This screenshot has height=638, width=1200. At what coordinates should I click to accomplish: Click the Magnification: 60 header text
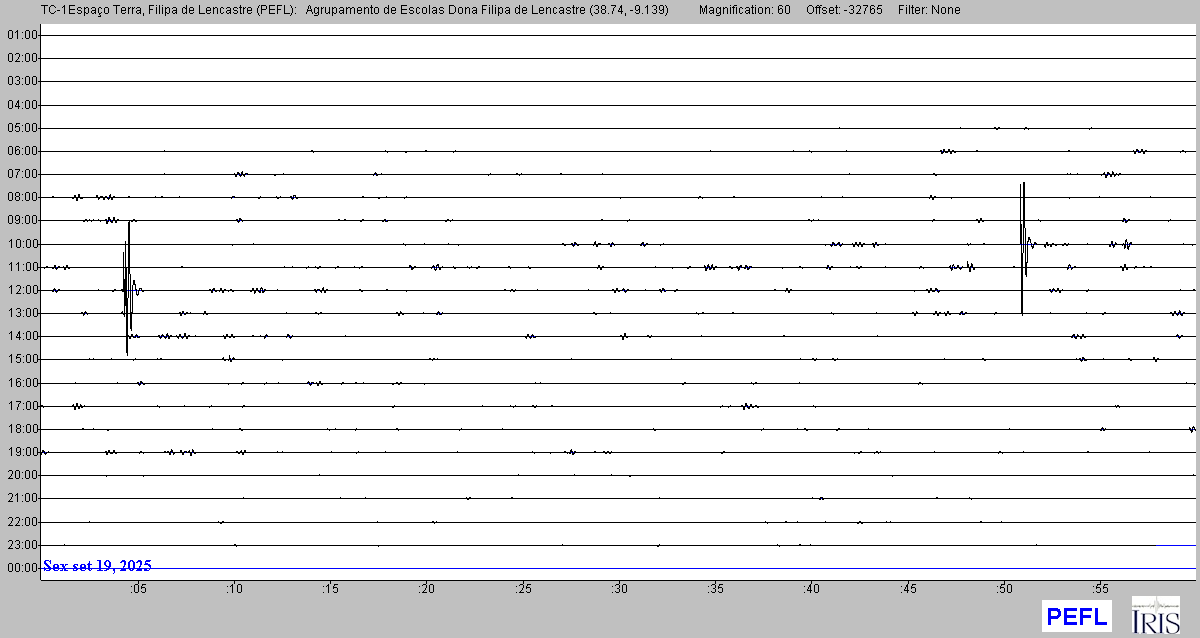pos(744,10)
